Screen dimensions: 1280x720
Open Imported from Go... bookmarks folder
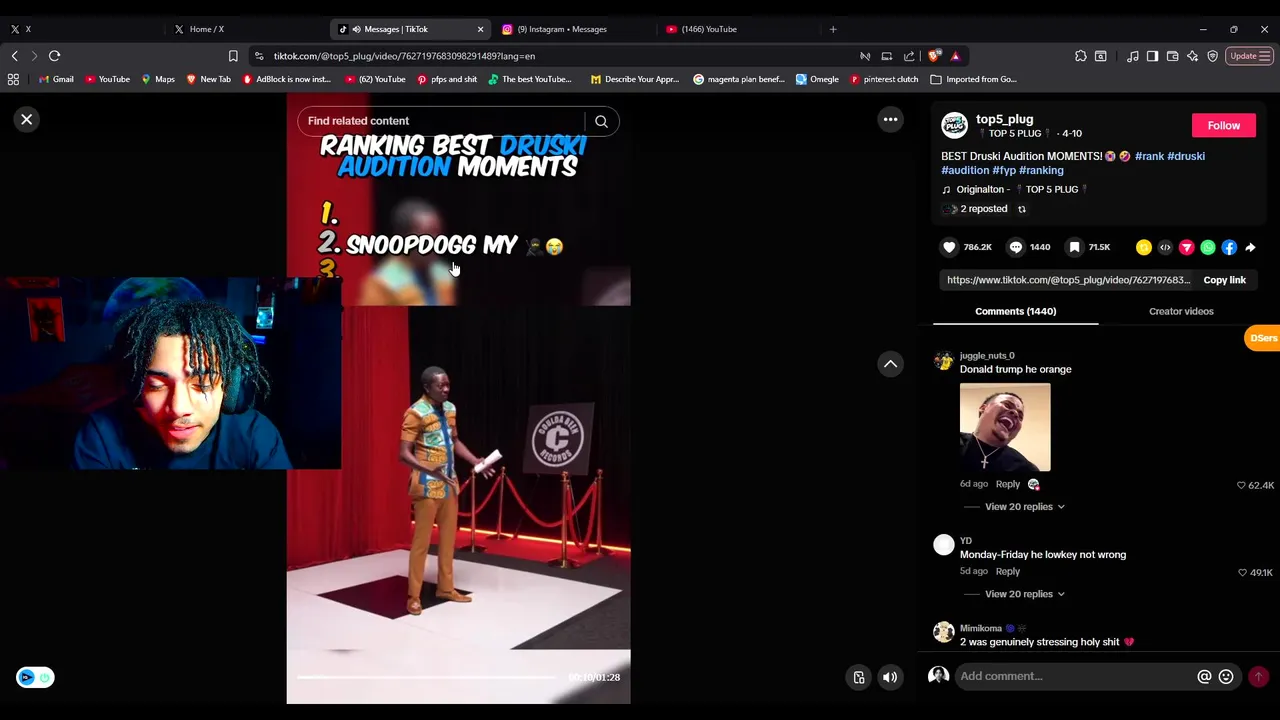[973, 79]
